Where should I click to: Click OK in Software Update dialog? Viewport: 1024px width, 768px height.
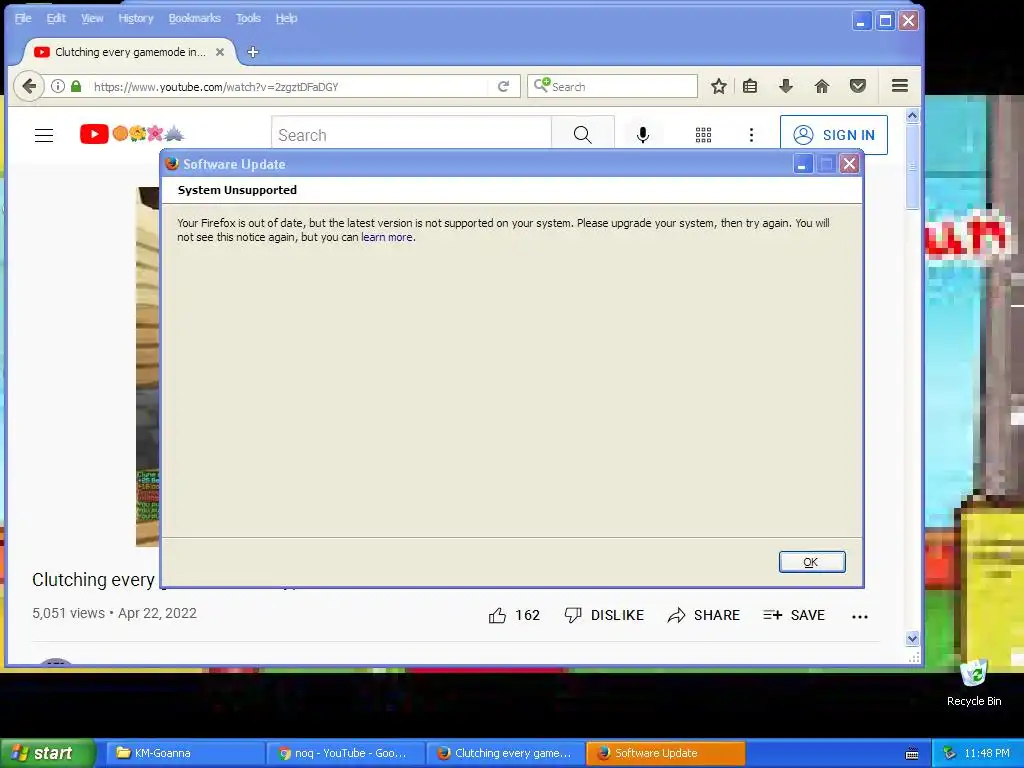pyautogui.click(x=812, y=562)
